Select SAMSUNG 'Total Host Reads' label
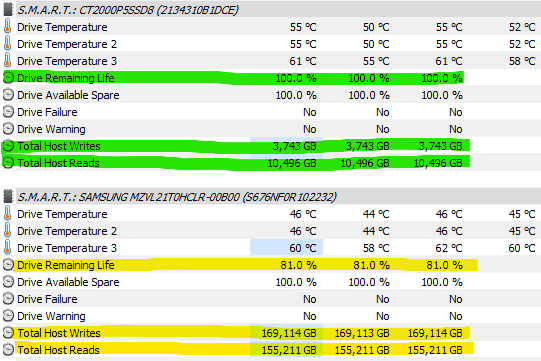 tap(58, 350)
